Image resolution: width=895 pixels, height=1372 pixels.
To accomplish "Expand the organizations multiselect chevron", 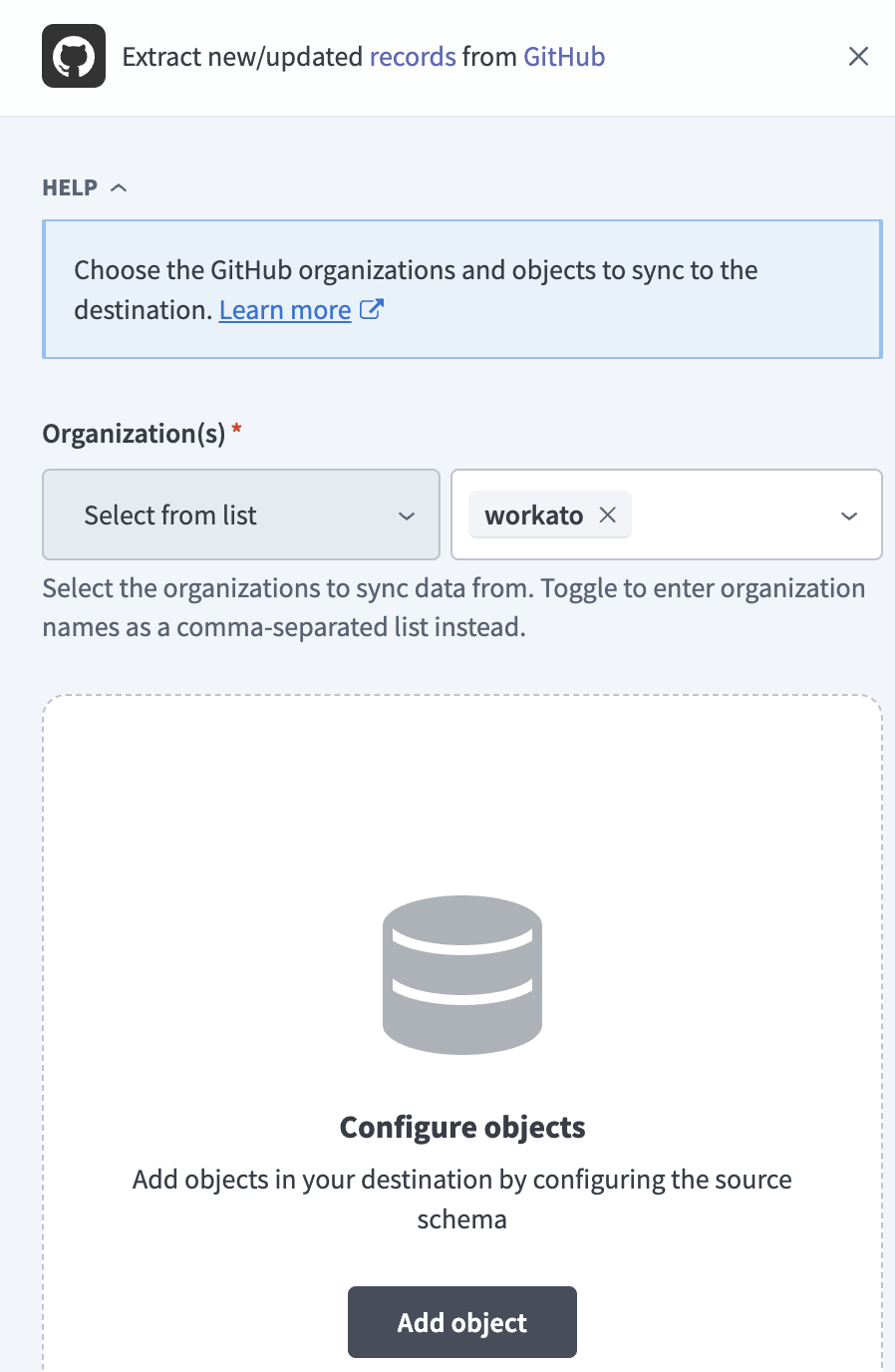I will 849,515.
